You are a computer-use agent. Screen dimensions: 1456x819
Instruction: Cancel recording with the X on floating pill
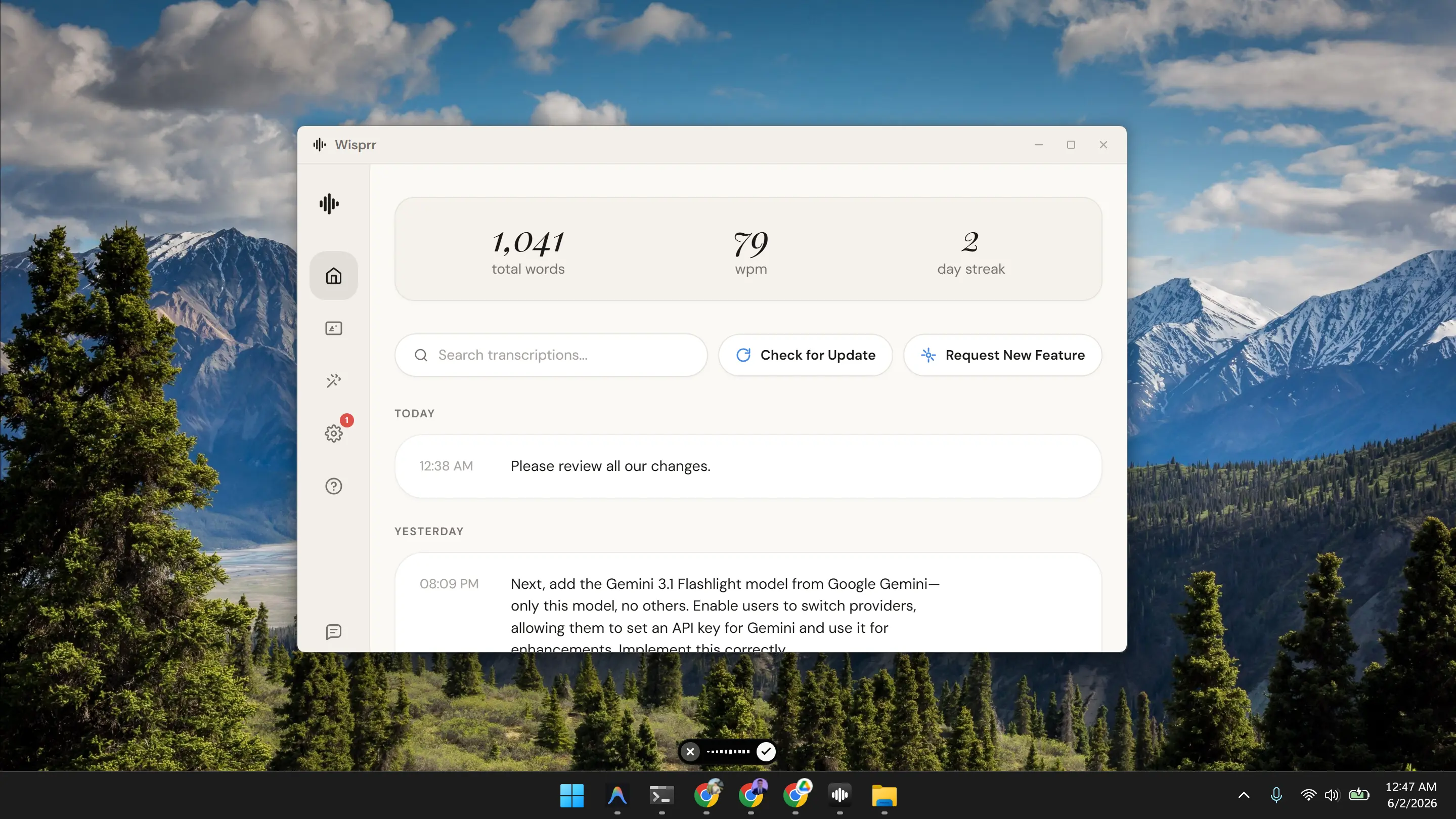click(690, 752)
